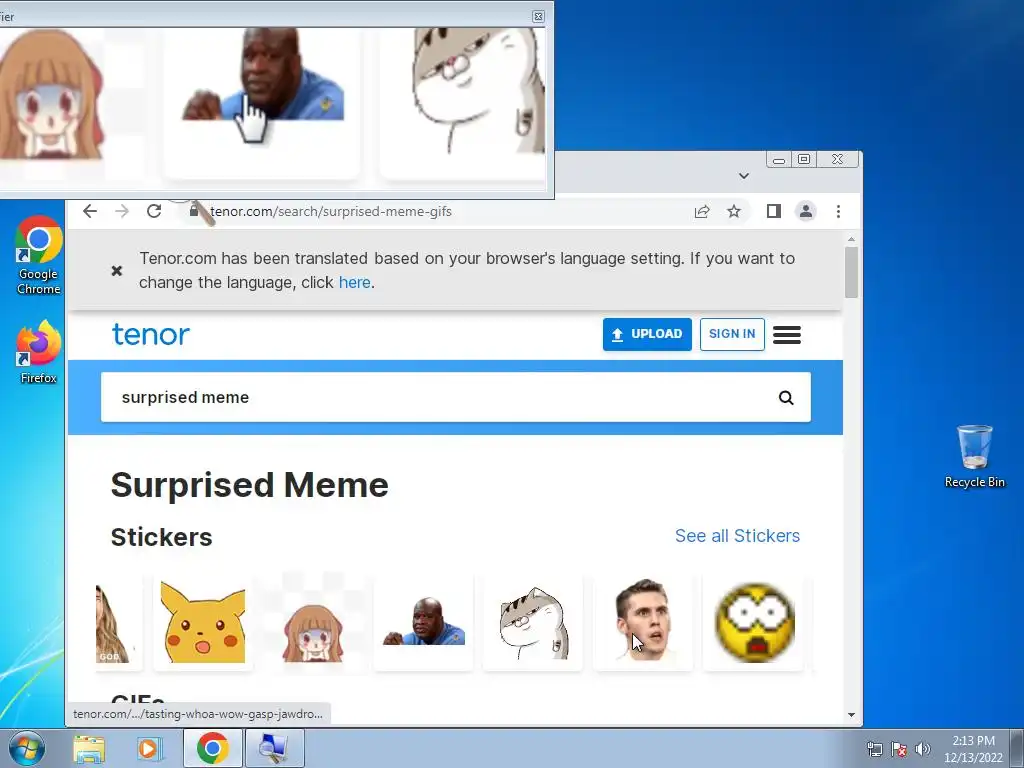Click the 'Surprised Meme' heading
The image size is (1024, 768).
coord(249,485)
